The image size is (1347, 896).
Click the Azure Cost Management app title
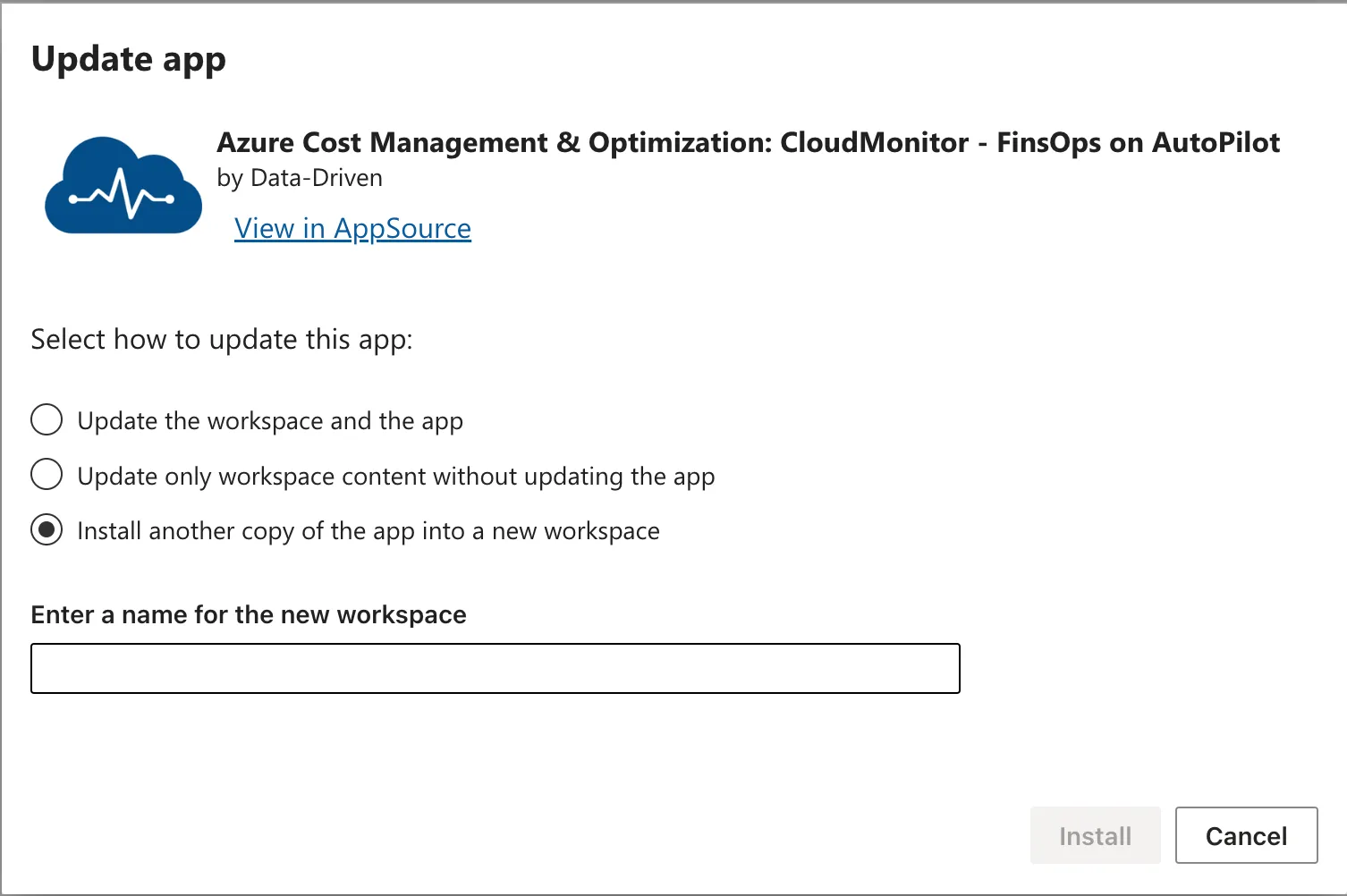(x=748, y=143)
